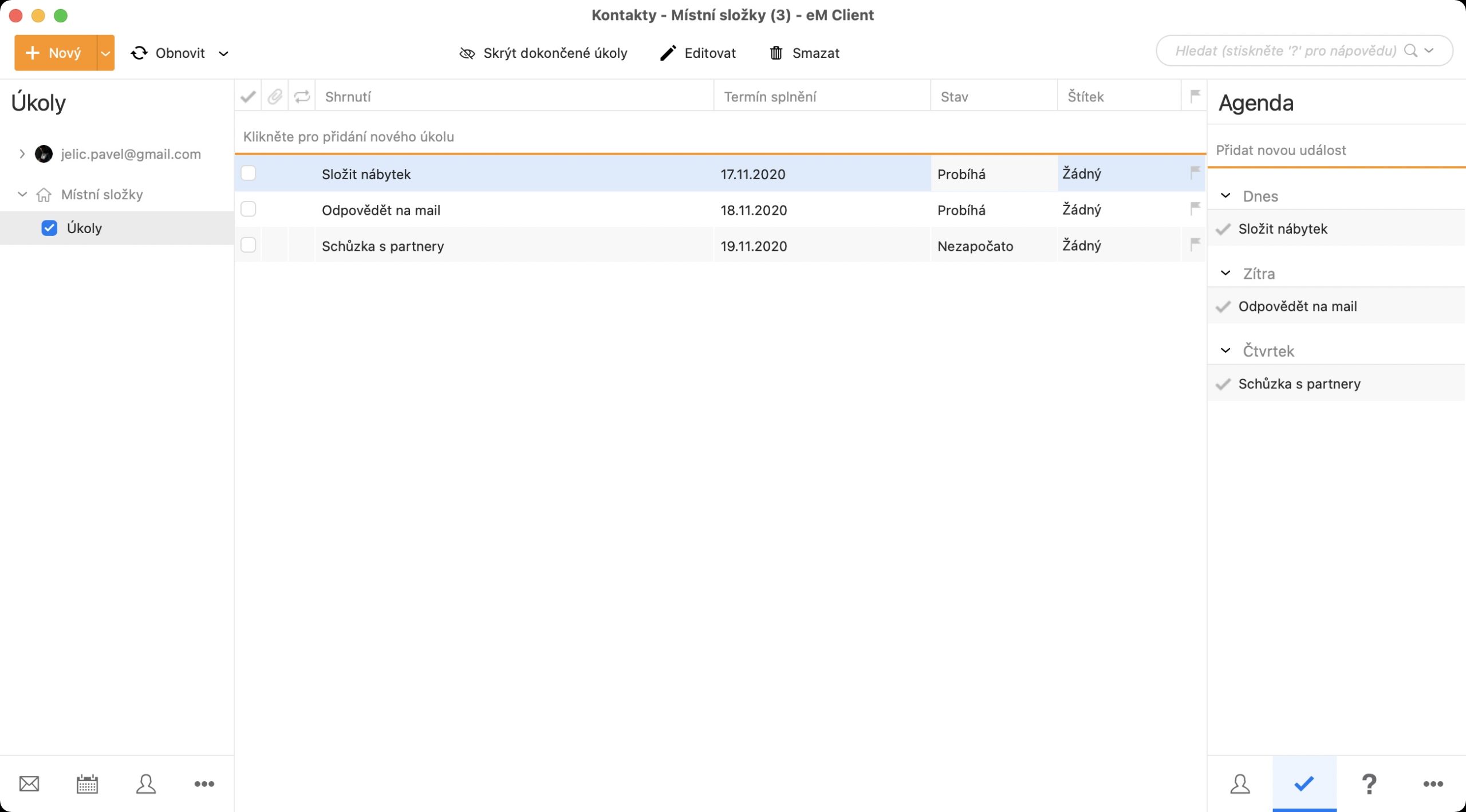Open the left sidebar more options dots
Image resolution: width=1466 pixels, height=812 pixels.
(204, 783)
